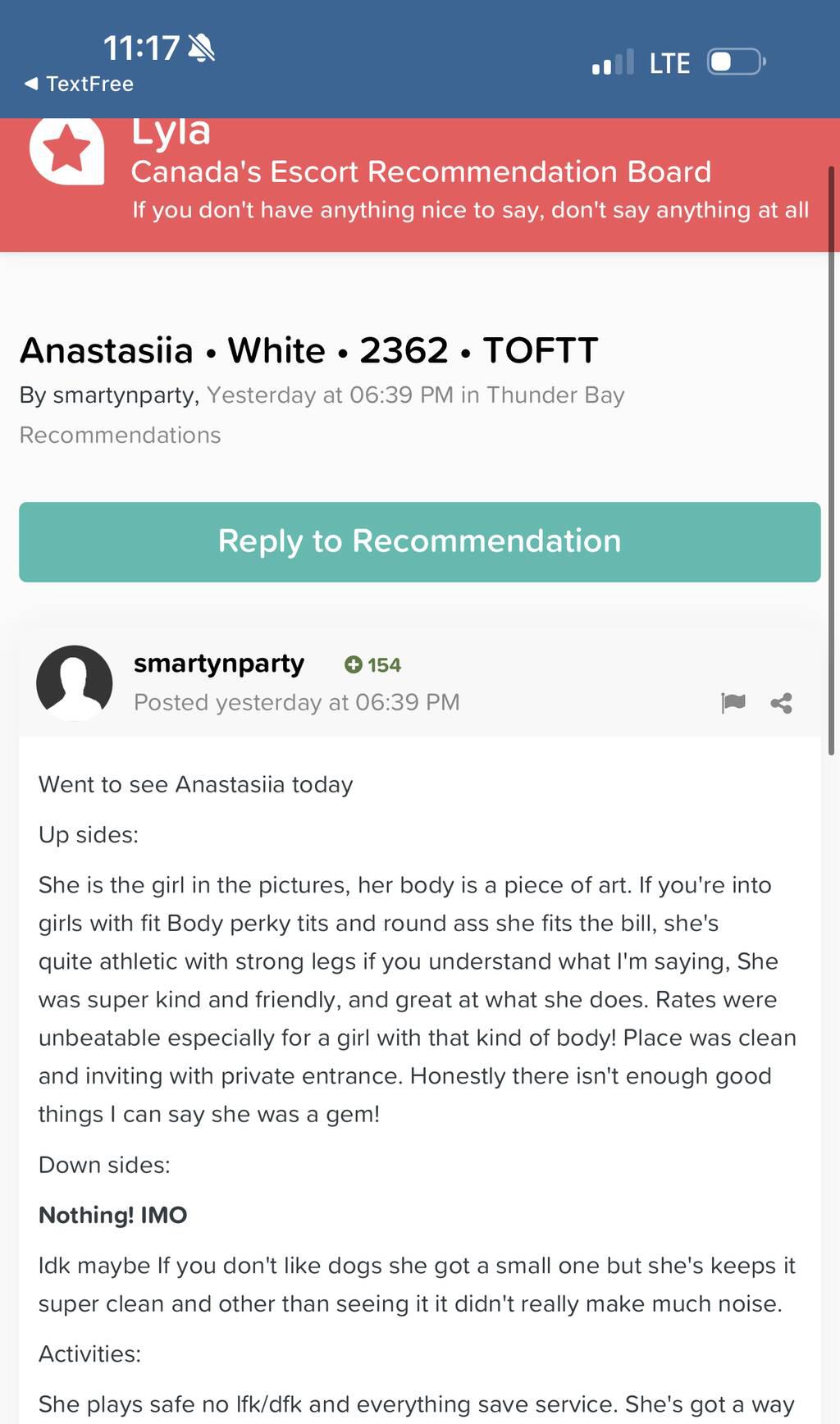This screenshot has height=1424, width=840.
Task: Click the 'Posted yesterday at 06:39 PM' timestamp
Action: tap(296, 703)
